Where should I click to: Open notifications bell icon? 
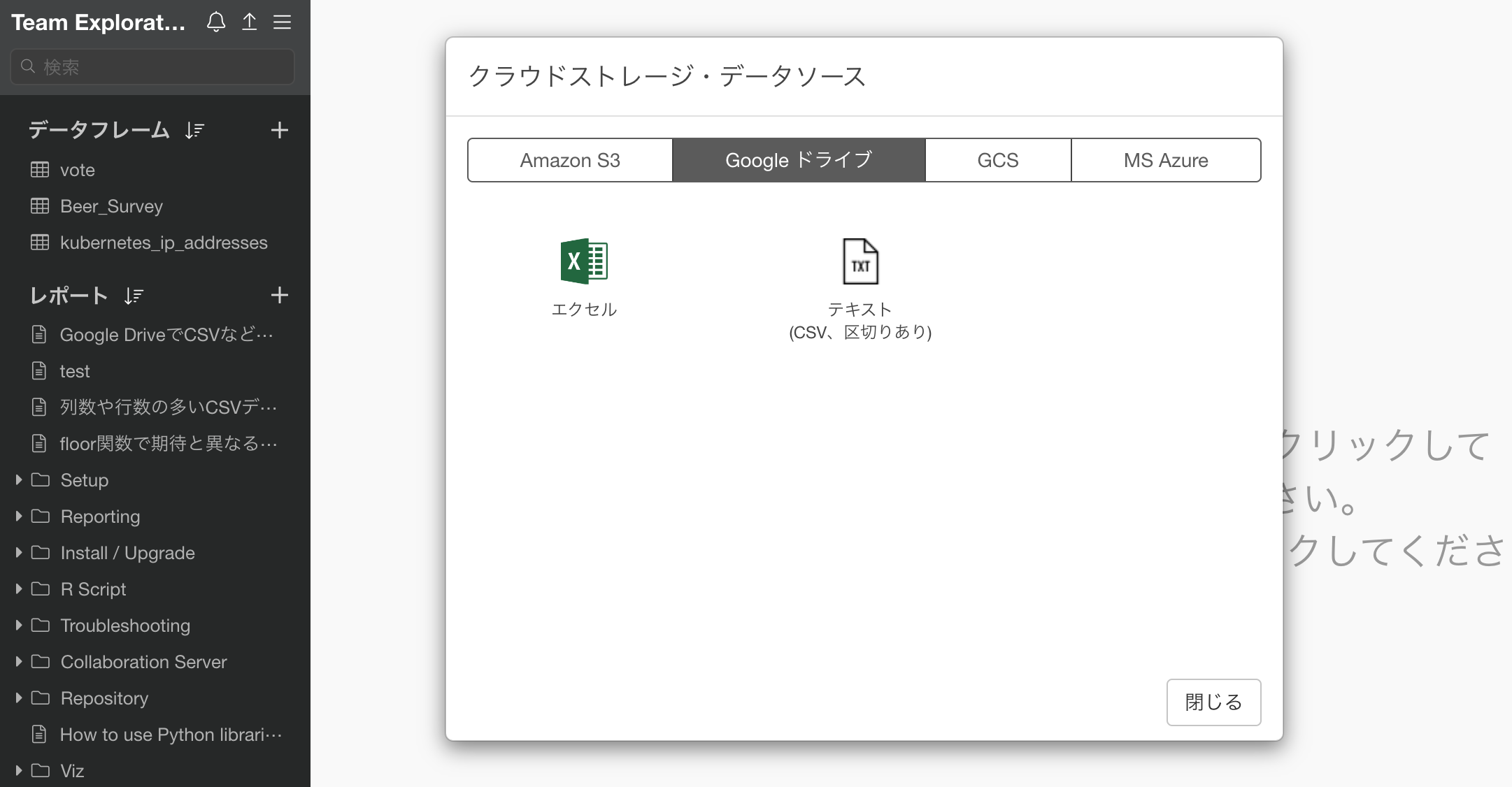coord(216,22)
